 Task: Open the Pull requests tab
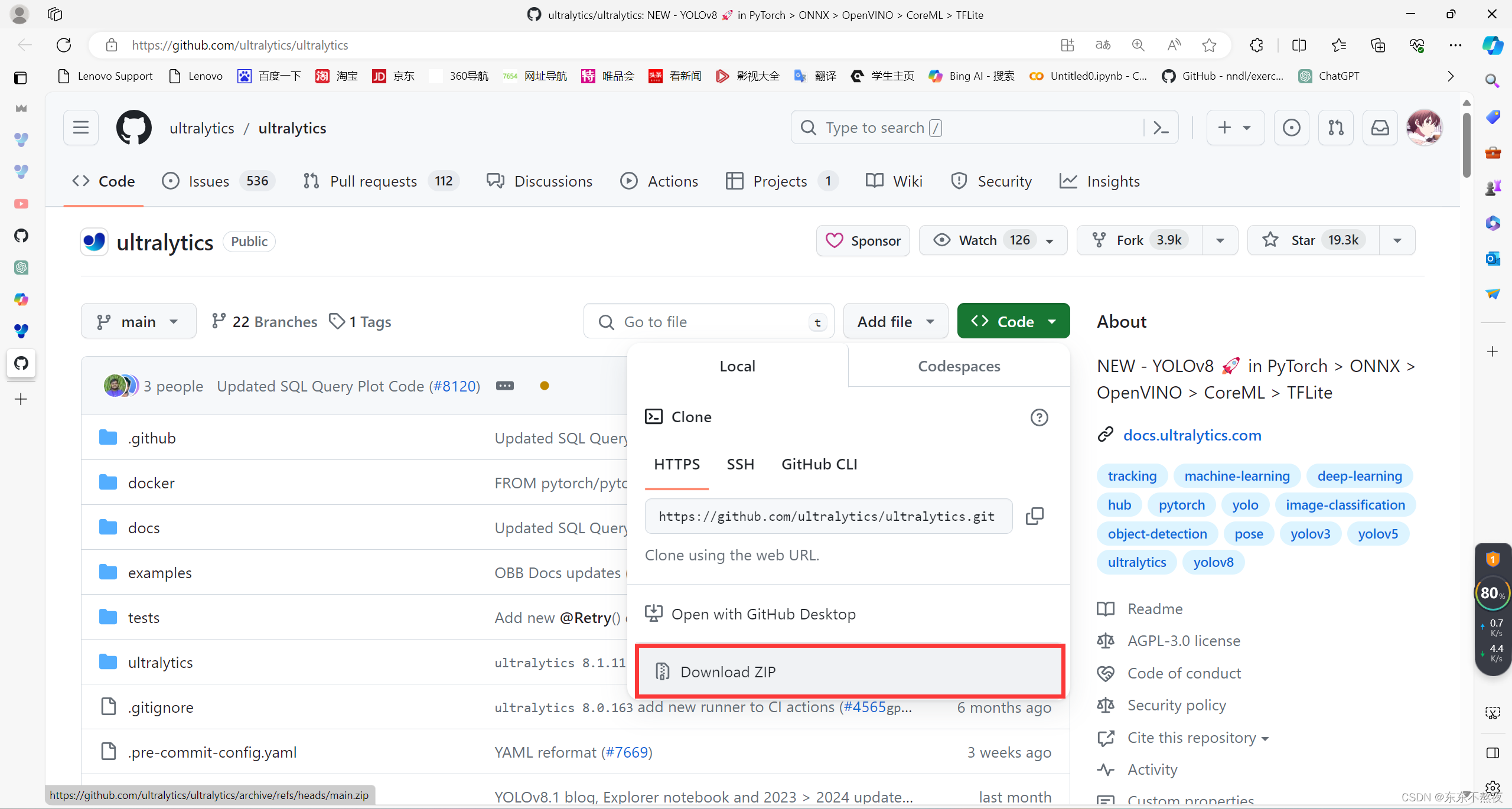point(380,181)
